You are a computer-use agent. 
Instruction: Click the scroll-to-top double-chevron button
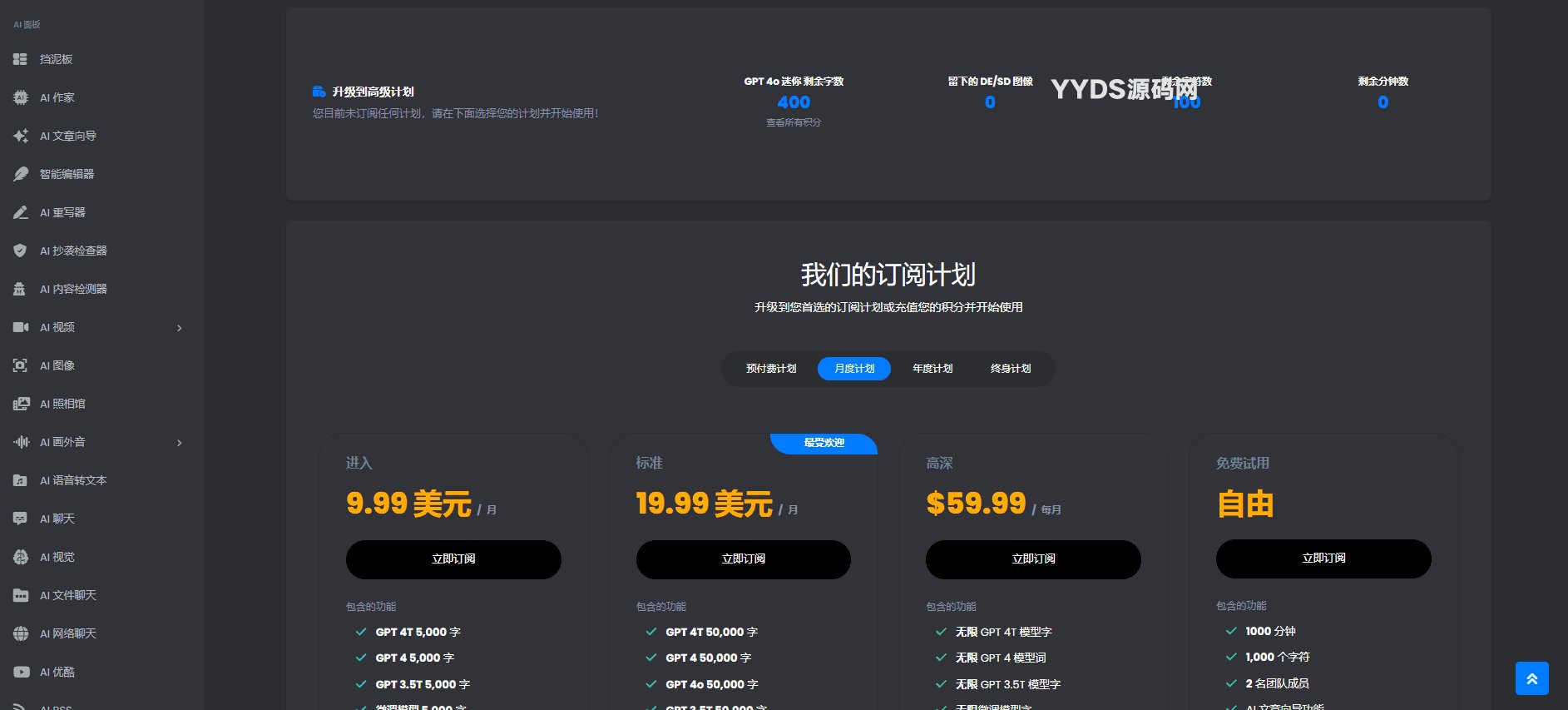click(x=1531, y=678)
